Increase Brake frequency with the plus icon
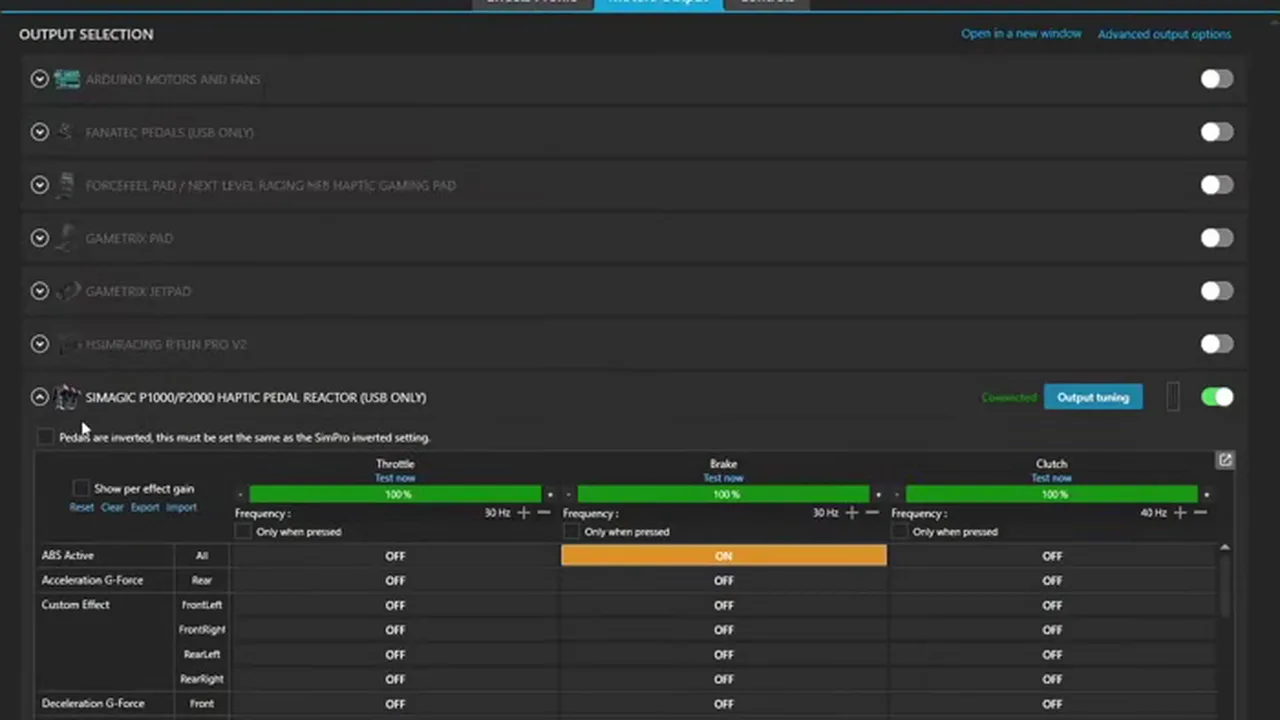The height and width of the screenshot is (720, 1280). pyautogui.click(x=851, y=512)
